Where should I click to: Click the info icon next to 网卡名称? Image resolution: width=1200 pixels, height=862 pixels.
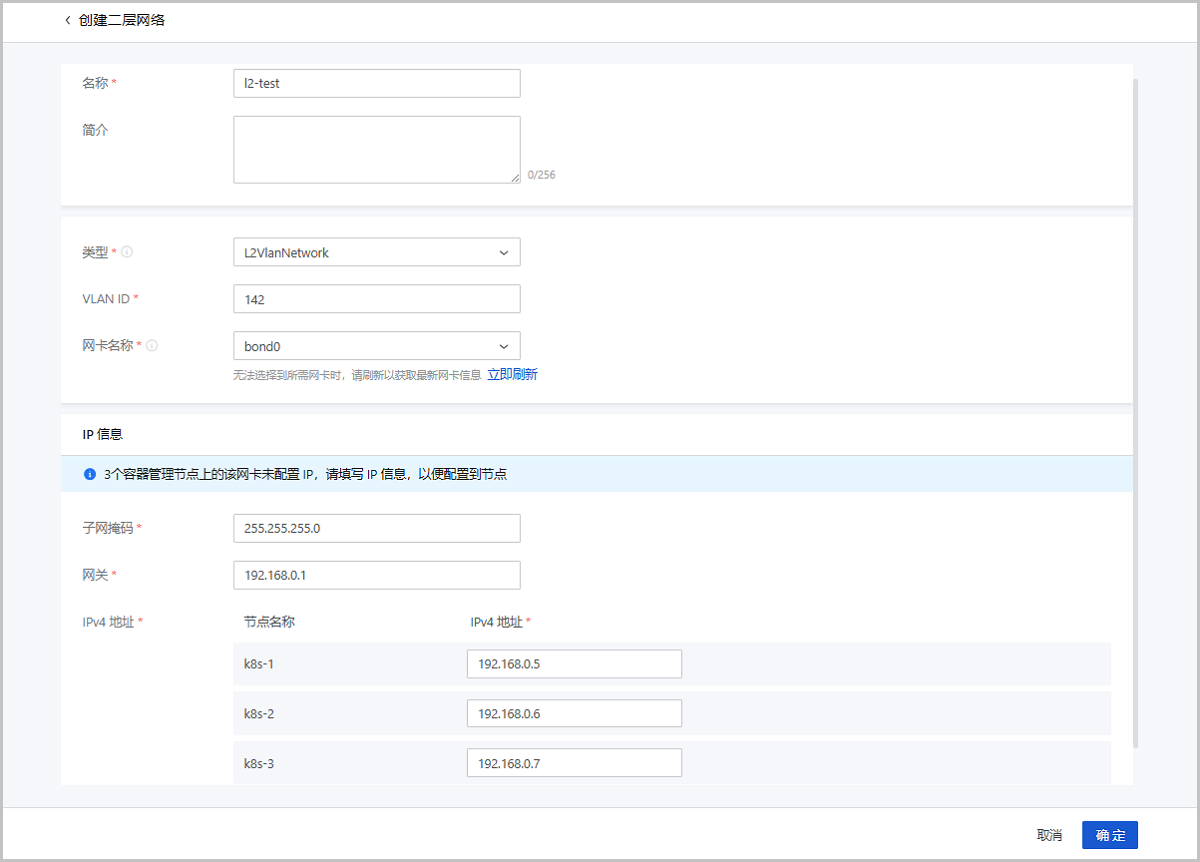(x=152, y=346)
